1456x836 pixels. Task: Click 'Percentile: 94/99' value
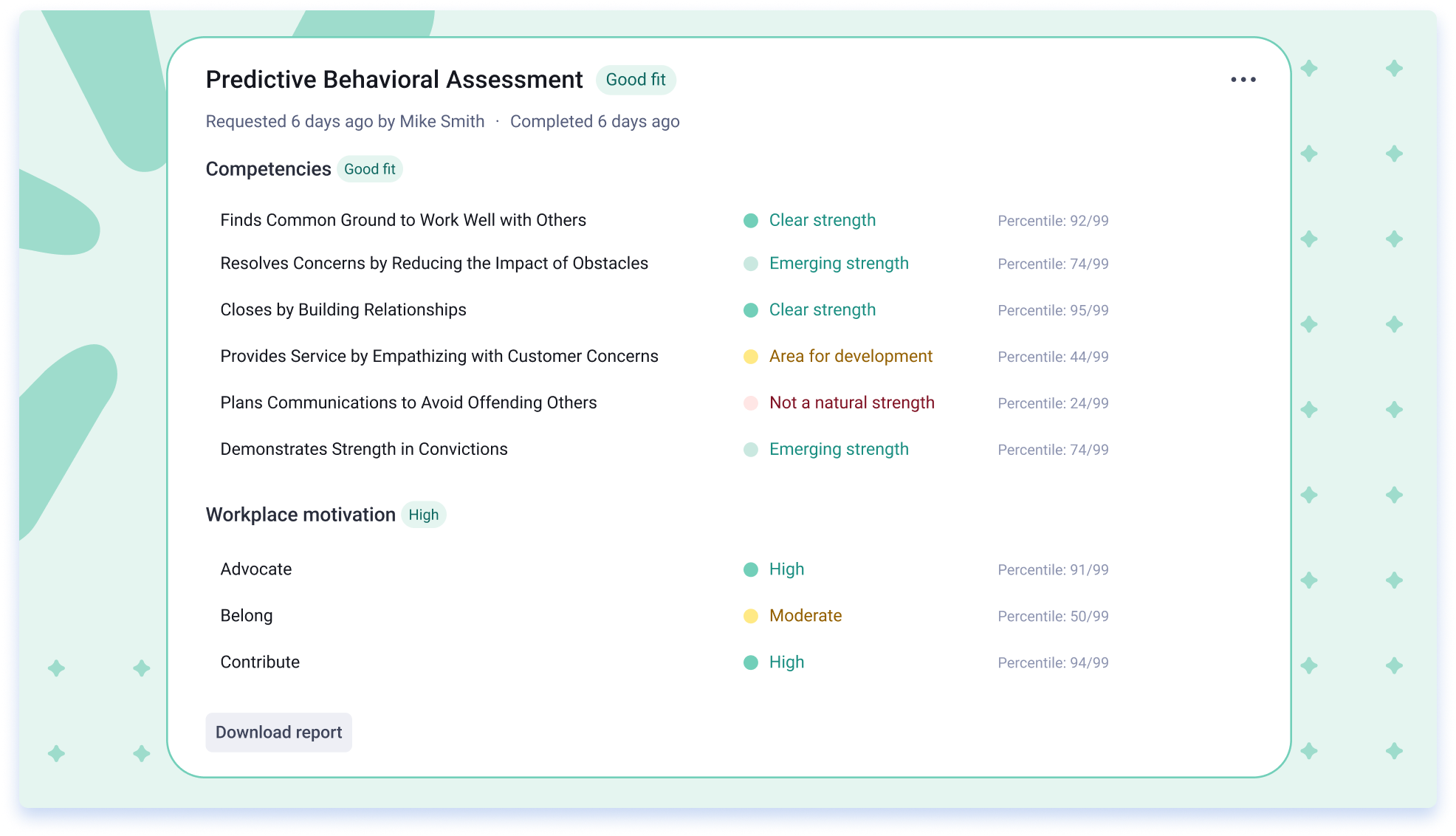(1053, 663)
